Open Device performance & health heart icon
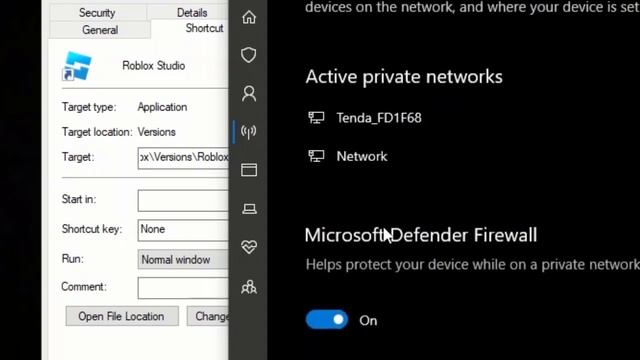Image resolution: width=640 pixels, height=360 pixels. (249, 247)
